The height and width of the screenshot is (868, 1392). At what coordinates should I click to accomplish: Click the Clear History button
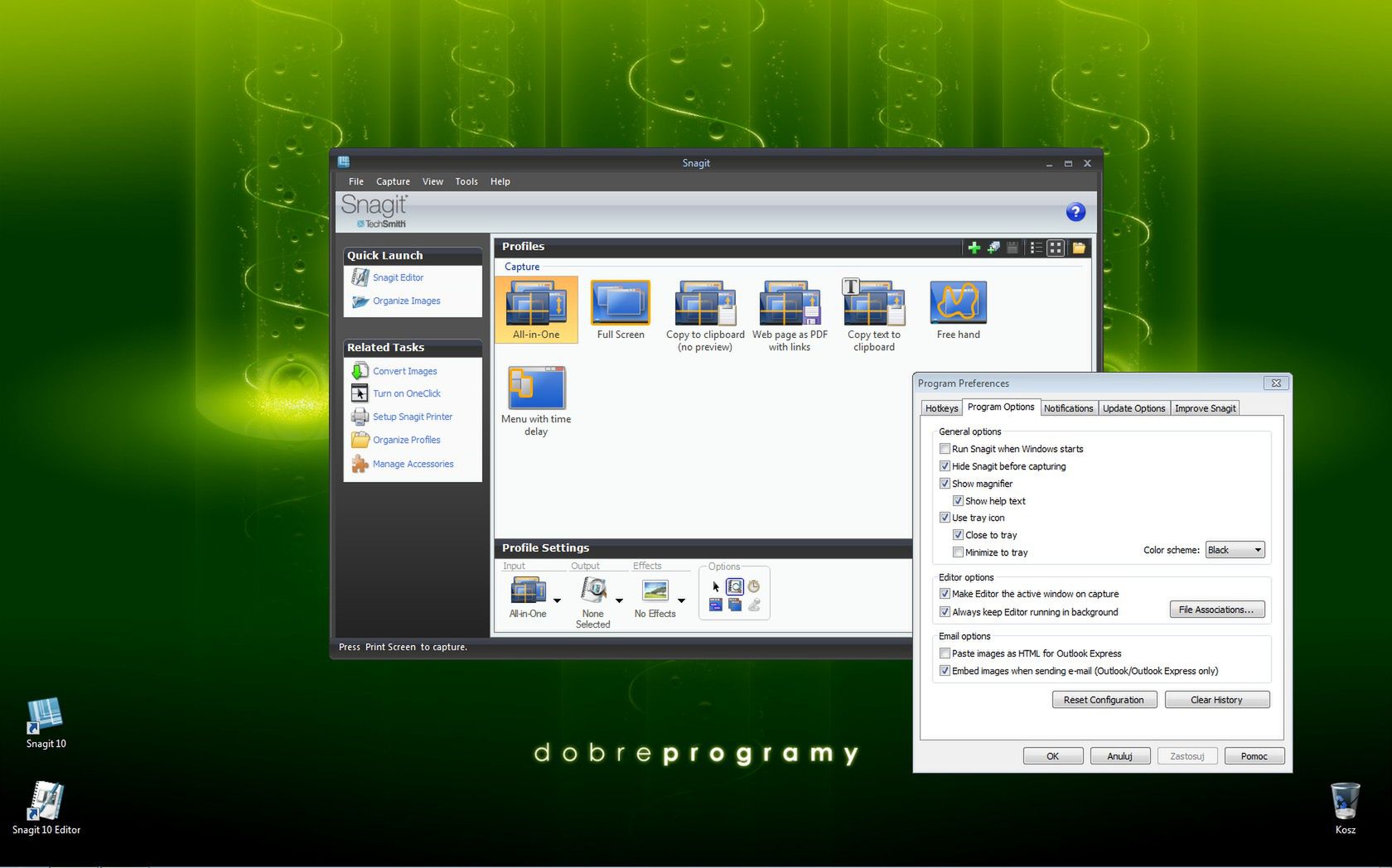[1216, 700]
